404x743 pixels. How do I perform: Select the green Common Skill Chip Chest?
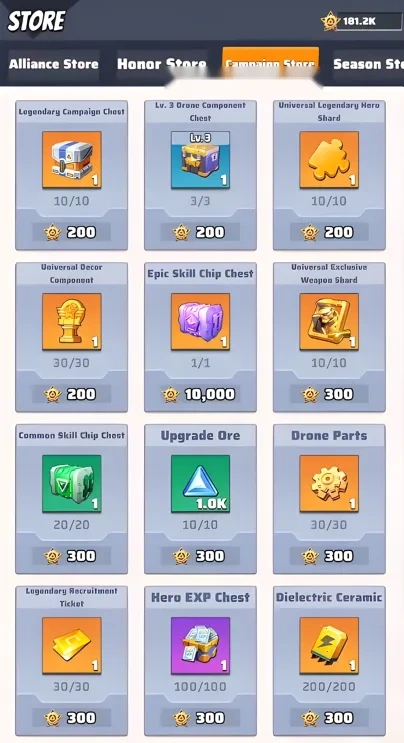tap(72, 484)
